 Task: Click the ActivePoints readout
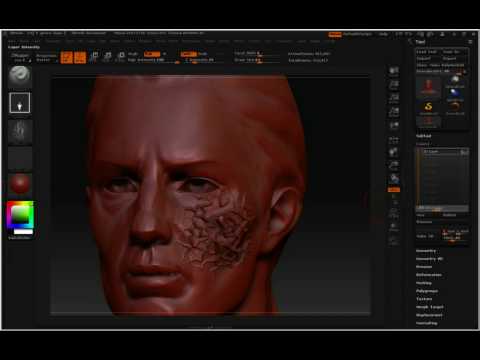(x=309, y=54)
